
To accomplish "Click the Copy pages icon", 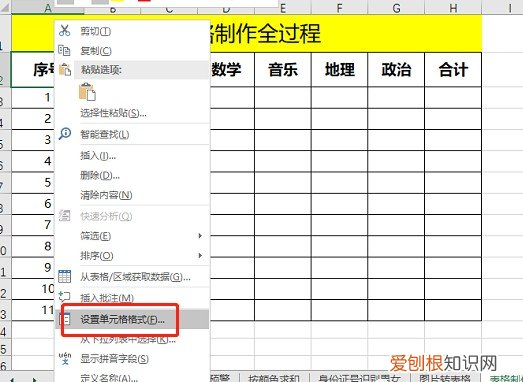I will pyautogui.click(x=64, y=50).
